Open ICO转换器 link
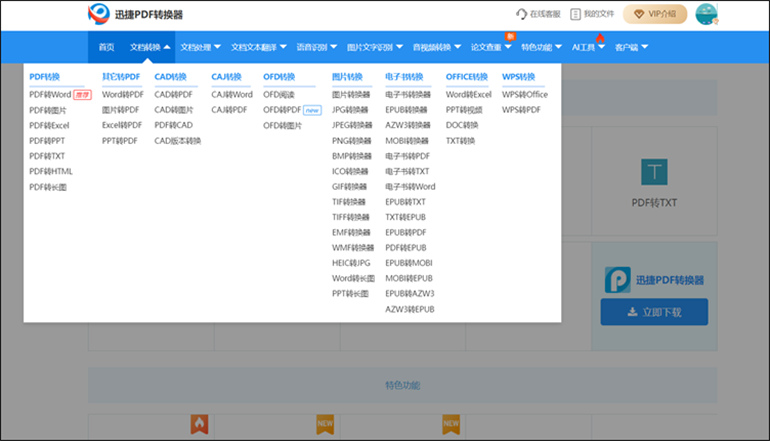Image resolution: width=770 pixels, height=441 pixels. click(350, 171)
